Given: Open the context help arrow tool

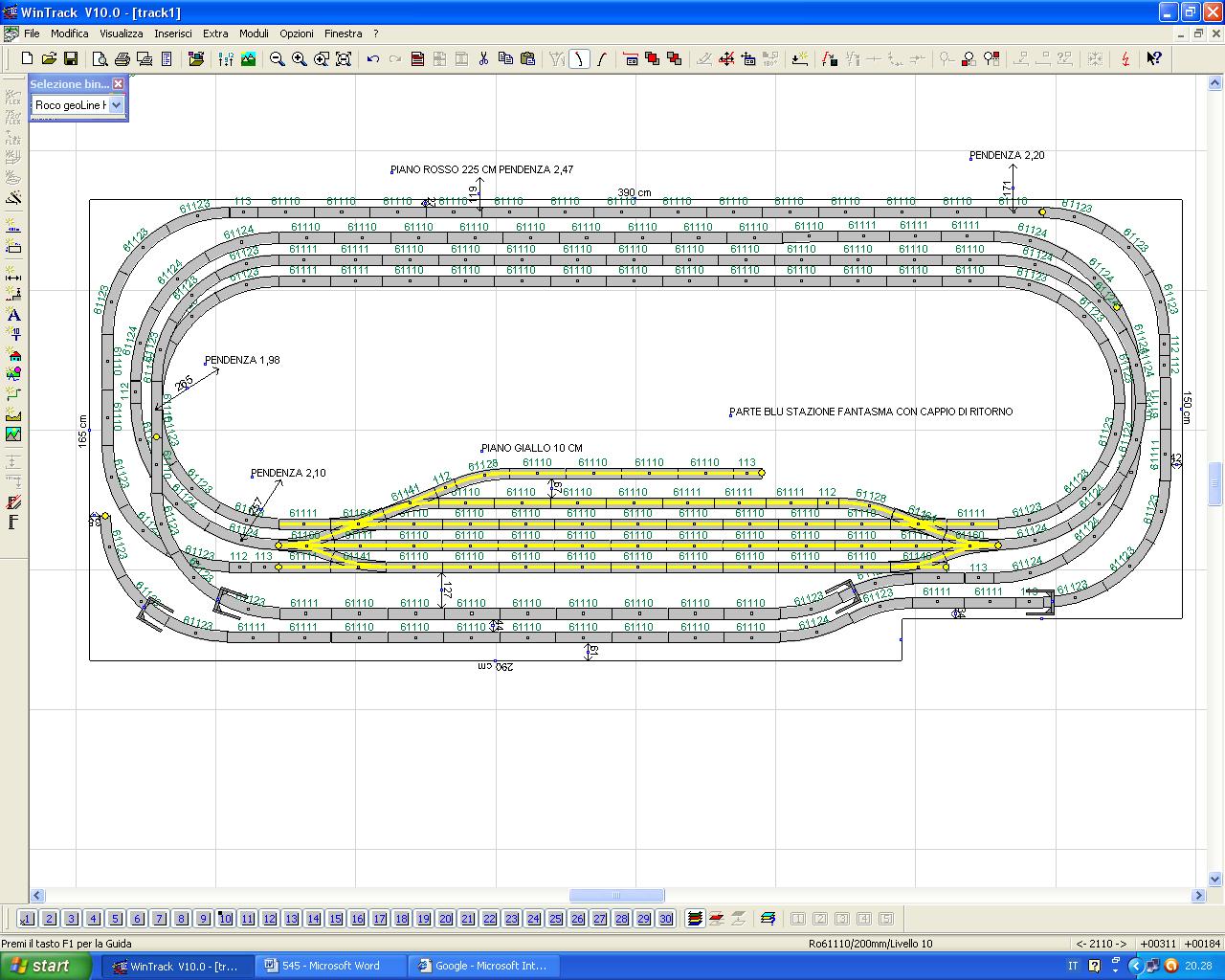Looking at the screenshot, I should 1154,58.
